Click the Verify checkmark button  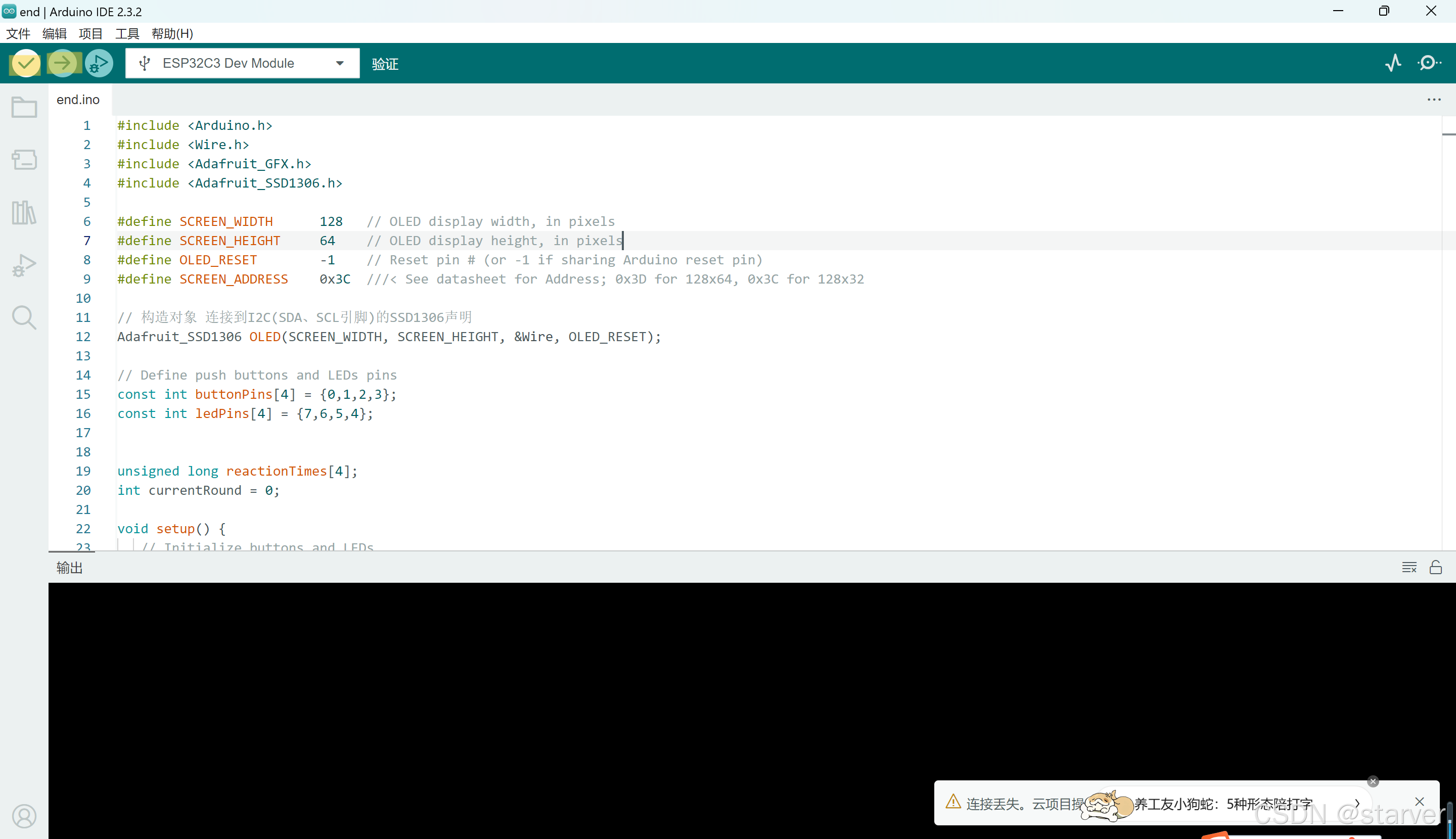(x=25, y=63)
